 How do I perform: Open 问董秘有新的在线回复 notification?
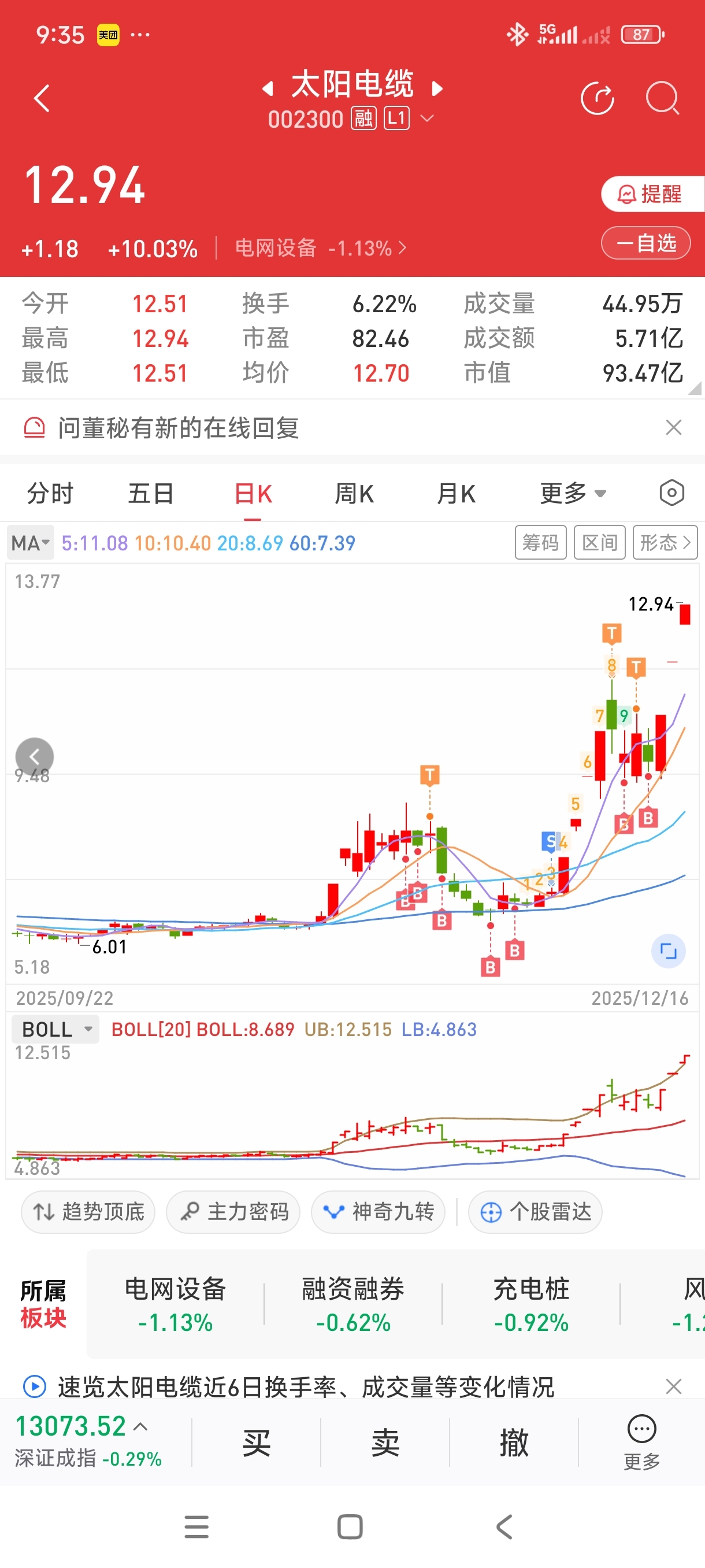[x=178, y=428]
